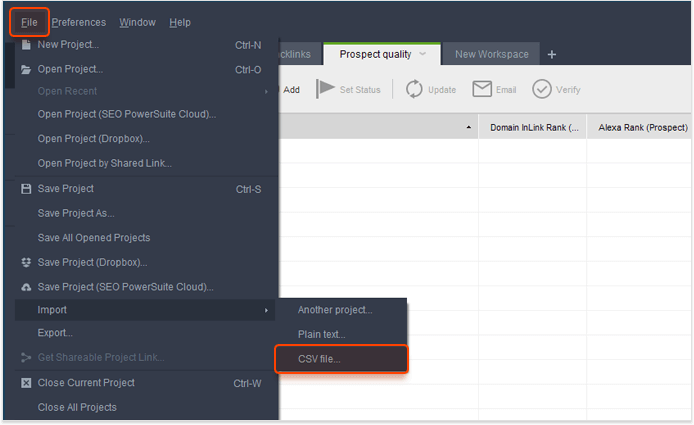
Task: Switch to the New Workspace tab
Action: [x=491, y=54]
